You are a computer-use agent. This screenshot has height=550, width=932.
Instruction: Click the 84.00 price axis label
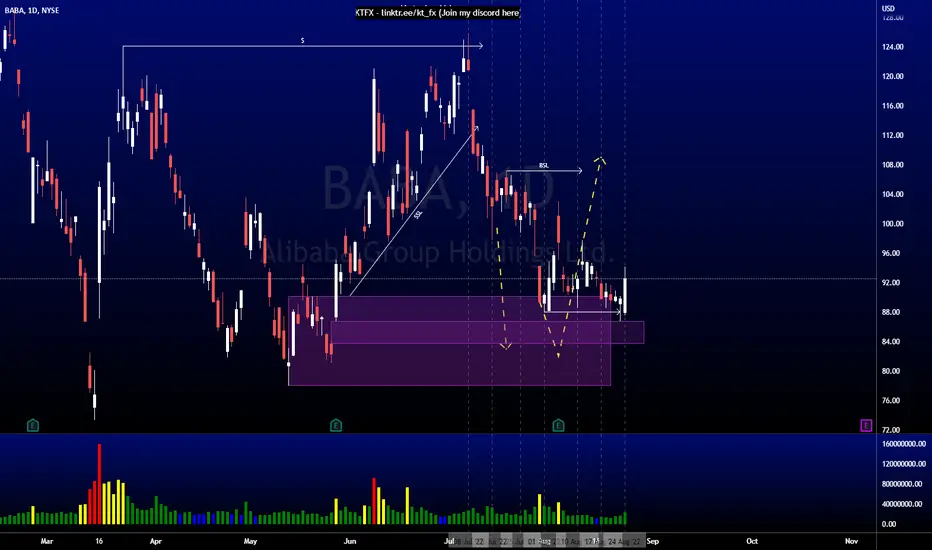coord(890,342)
